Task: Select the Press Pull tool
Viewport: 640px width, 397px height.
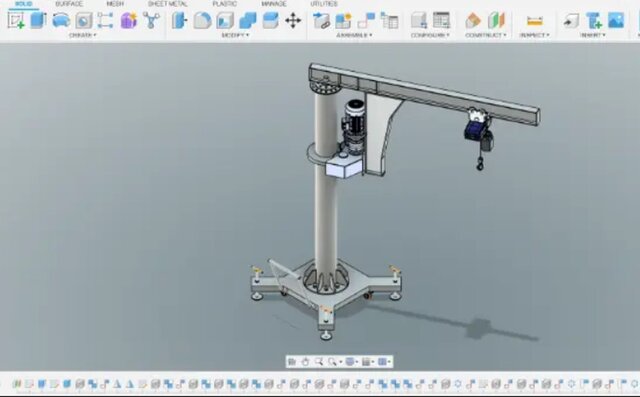Action: pos(179,20)
